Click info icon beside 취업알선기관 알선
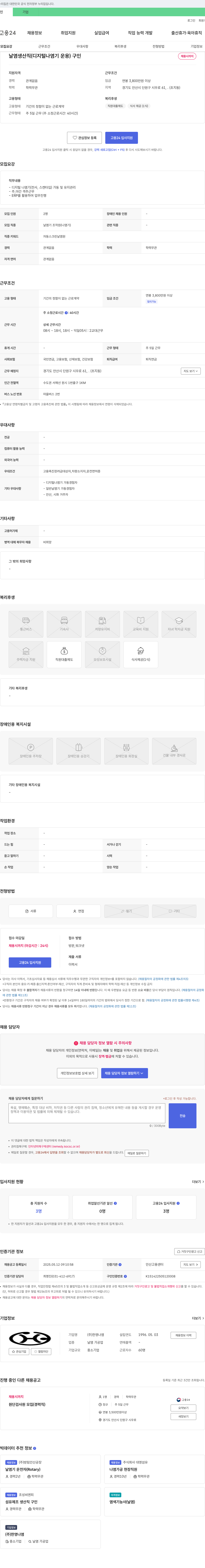205x1568 pixels. (x=116, y=1203)
